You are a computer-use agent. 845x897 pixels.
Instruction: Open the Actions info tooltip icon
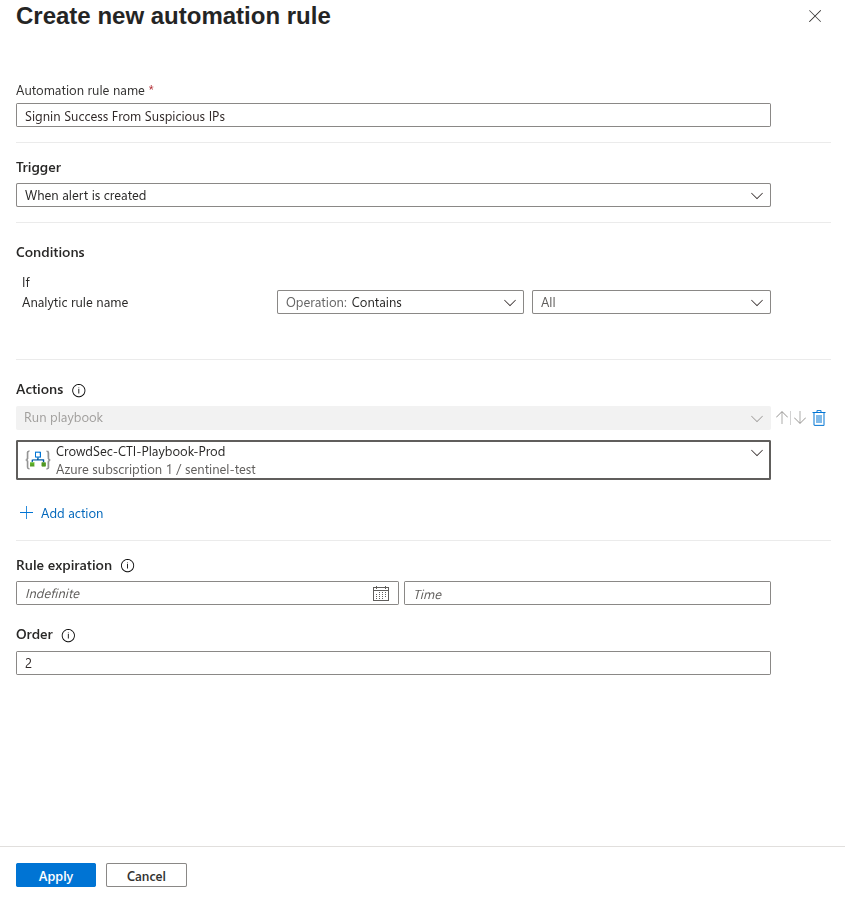click(x=78, y=390)
